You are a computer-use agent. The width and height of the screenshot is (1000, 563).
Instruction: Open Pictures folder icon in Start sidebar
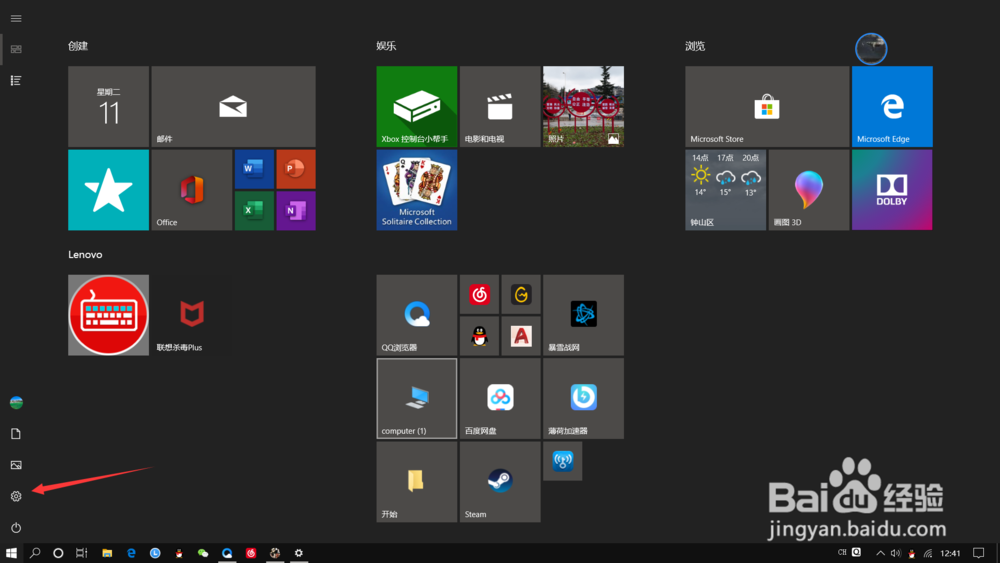(16, 465)
